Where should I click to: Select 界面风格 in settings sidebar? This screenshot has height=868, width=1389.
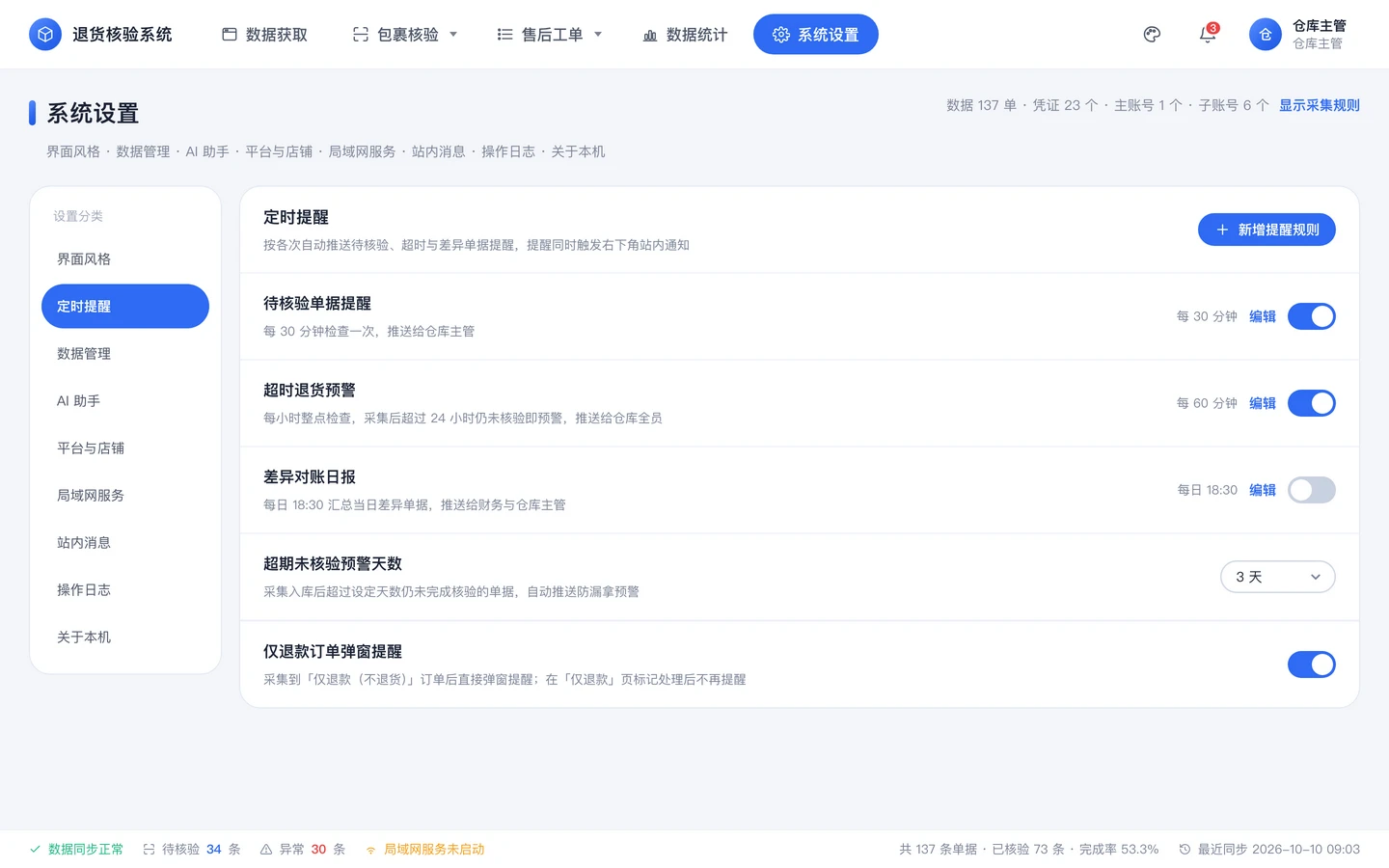tap(125, 259)
